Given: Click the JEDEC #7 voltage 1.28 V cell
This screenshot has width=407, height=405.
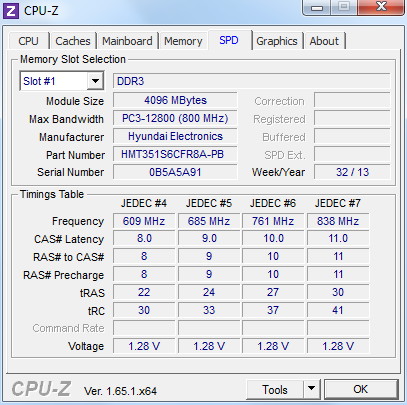Looking at the screenshot, I should (338, 346).
